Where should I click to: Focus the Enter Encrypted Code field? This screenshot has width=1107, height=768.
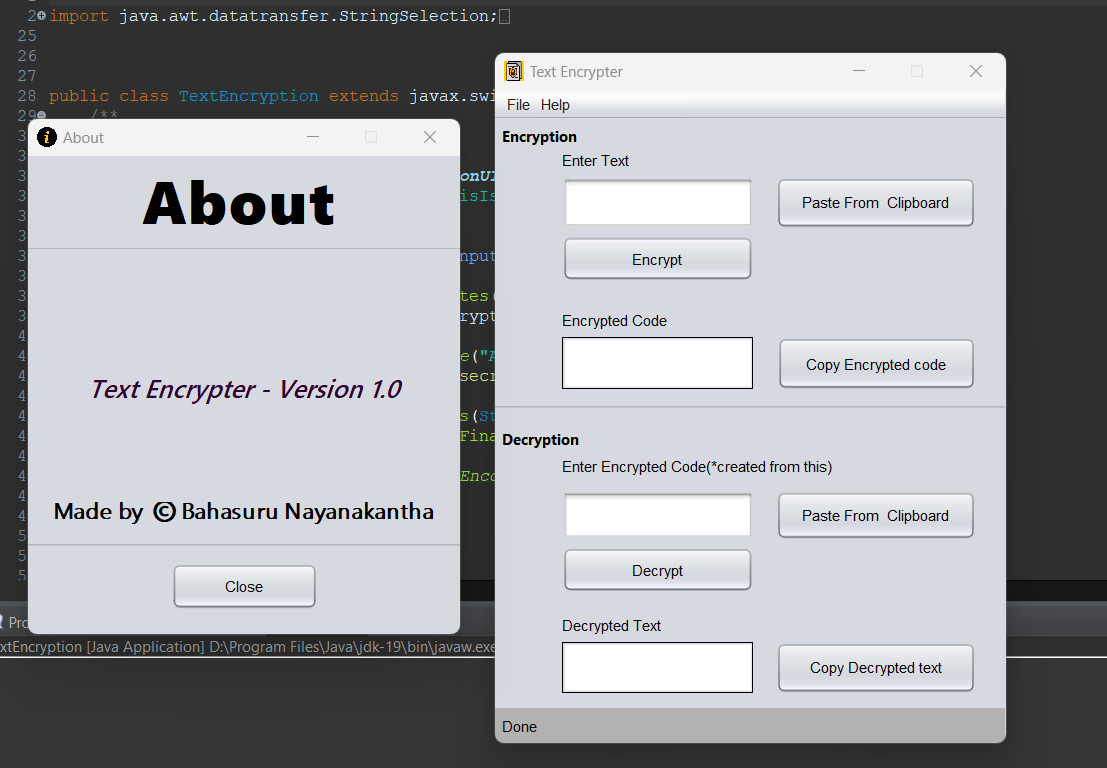tap(657, 516)
